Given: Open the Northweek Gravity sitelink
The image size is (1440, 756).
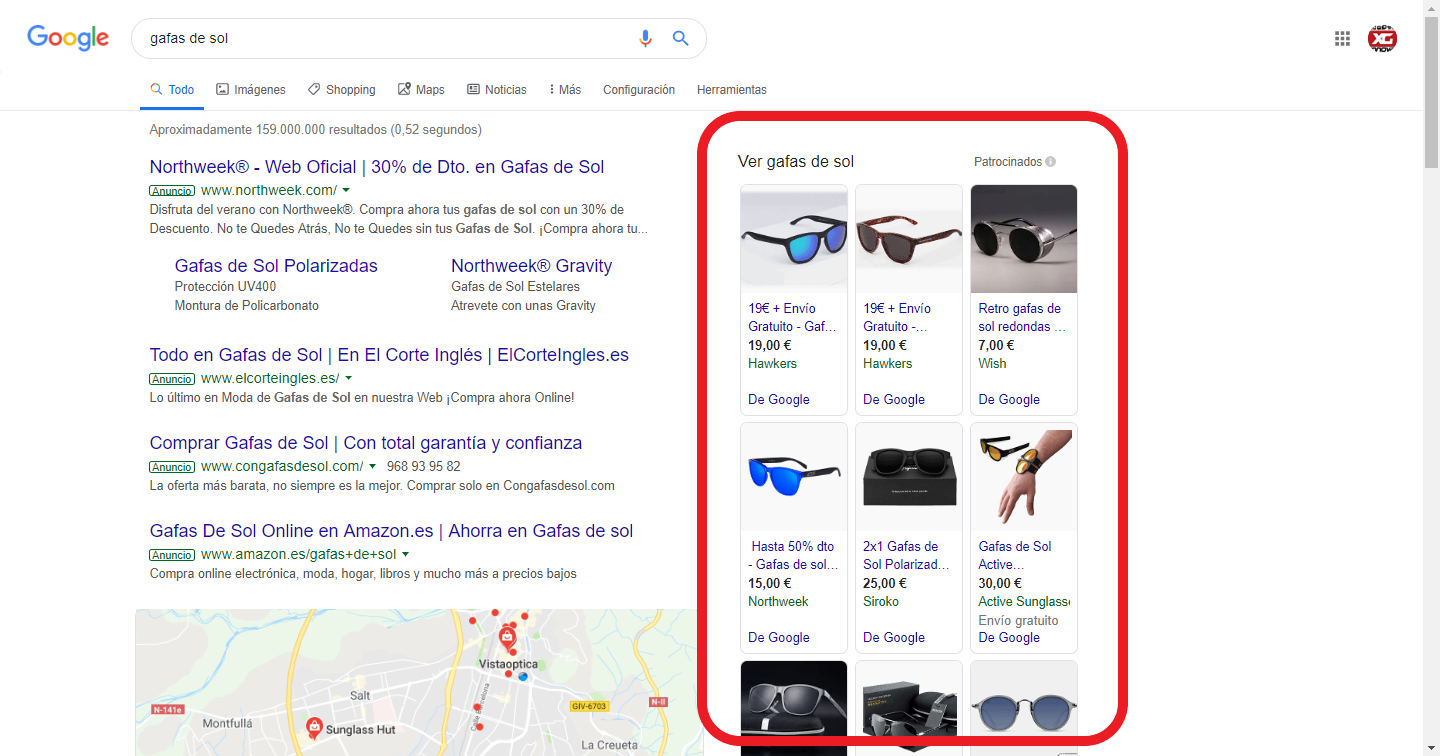Looking at the screenshot, I should [x=531, y=266].
